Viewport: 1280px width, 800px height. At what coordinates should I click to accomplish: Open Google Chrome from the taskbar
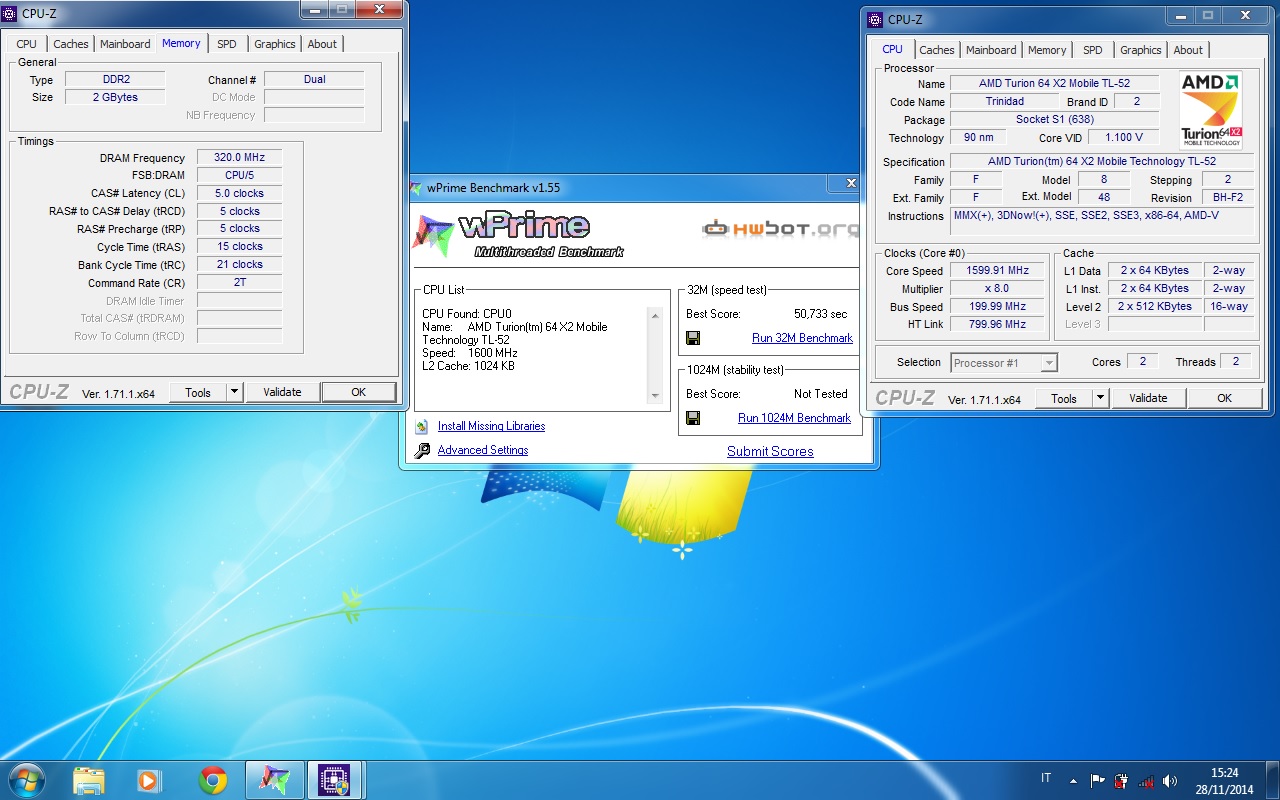point(212,780)
